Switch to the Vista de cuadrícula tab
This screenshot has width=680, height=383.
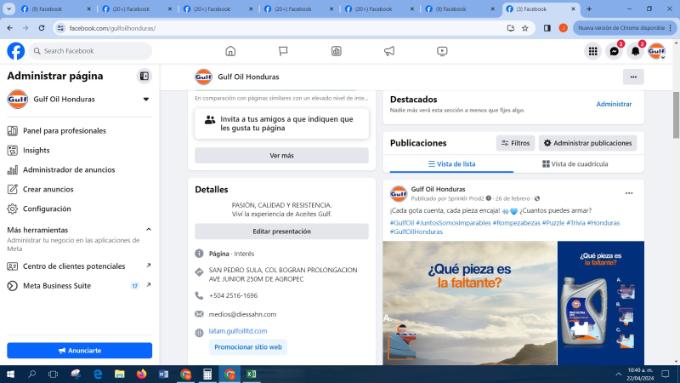pyautogui.click(x=575, y=164)
